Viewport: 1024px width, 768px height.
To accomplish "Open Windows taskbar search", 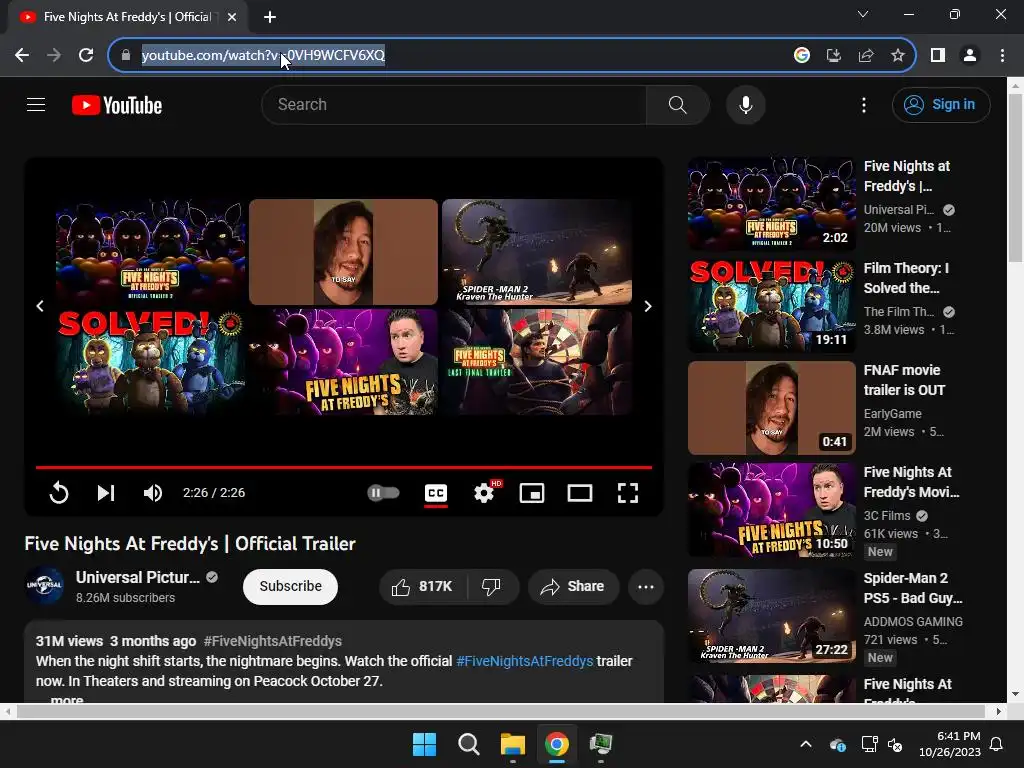I will pos(469,744).
